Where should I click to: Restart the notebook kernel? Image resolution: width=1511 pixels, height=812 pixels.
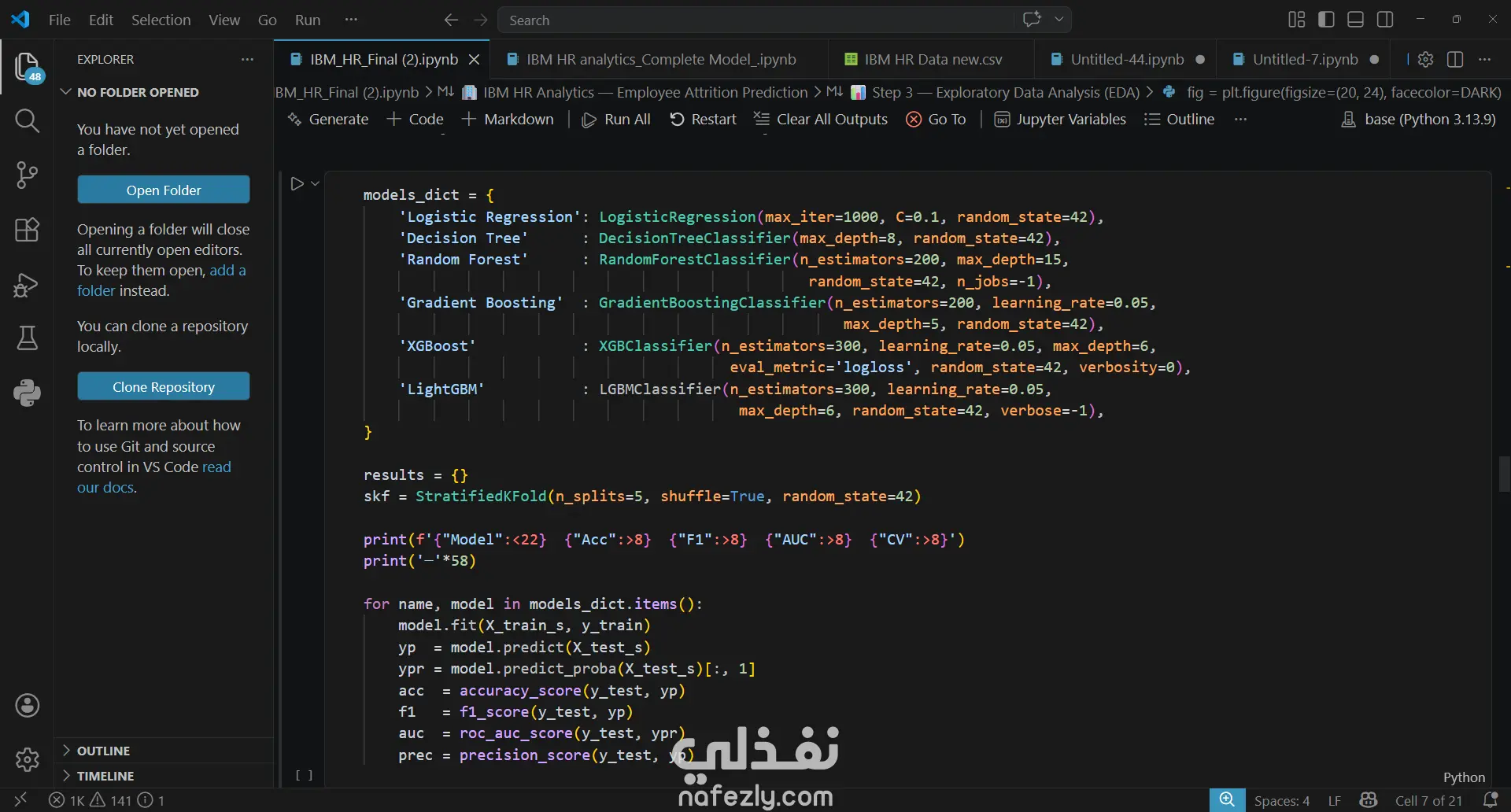tap(703, 120)
